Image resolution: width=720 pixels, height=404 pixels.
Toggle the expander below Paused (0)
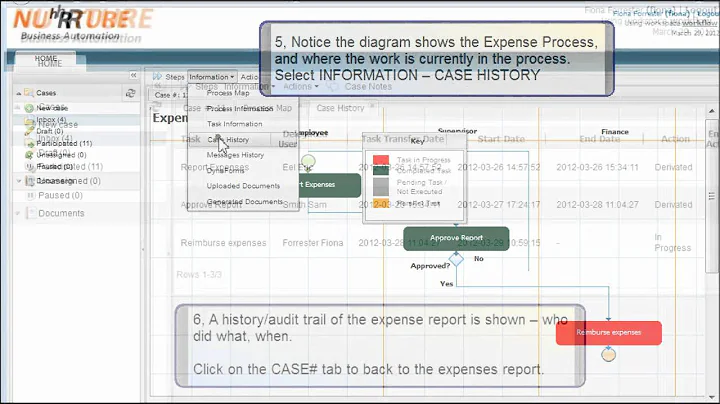(19, 181)
